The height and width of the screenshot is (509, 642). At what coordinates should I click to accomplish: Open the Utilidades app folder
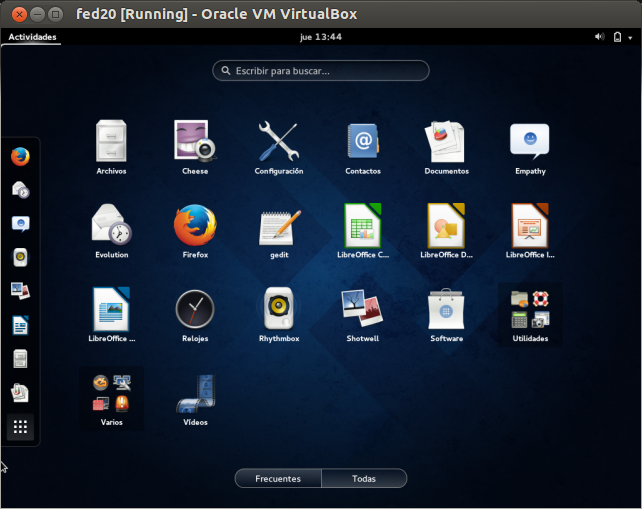click(530, 314)
